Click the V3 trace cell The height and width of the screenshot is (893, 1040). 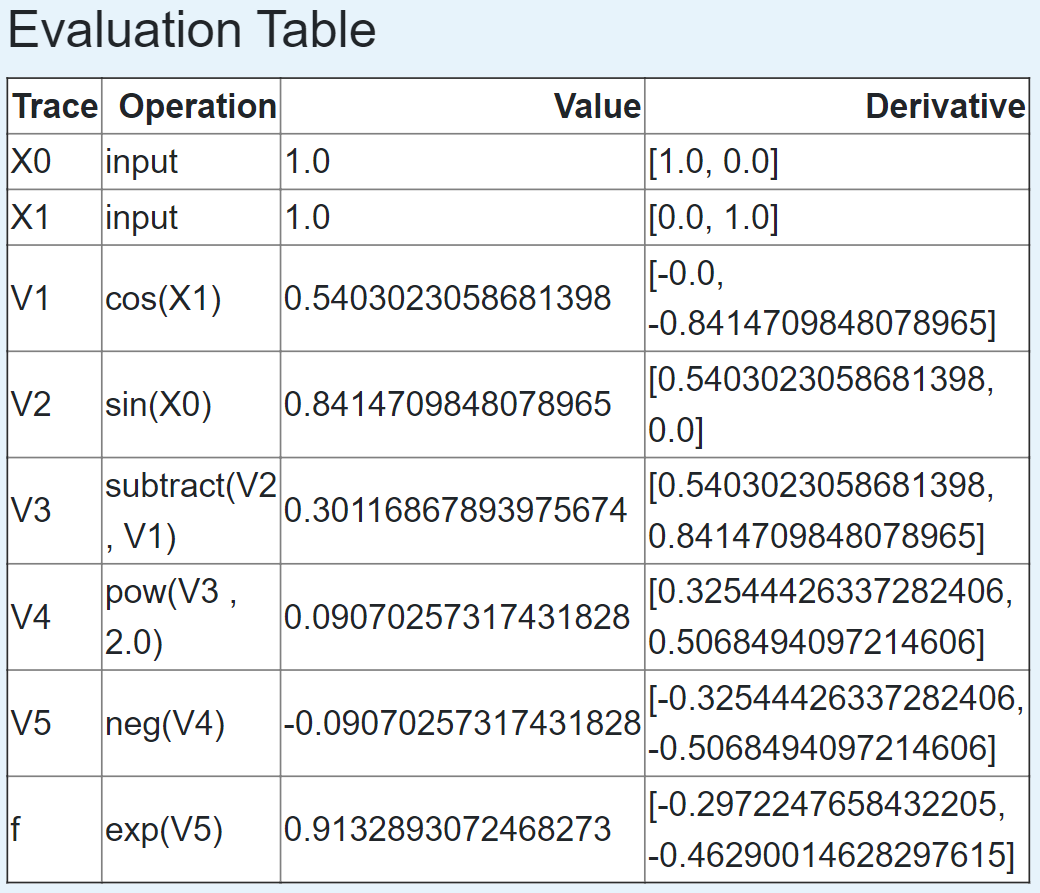point(54,510)
